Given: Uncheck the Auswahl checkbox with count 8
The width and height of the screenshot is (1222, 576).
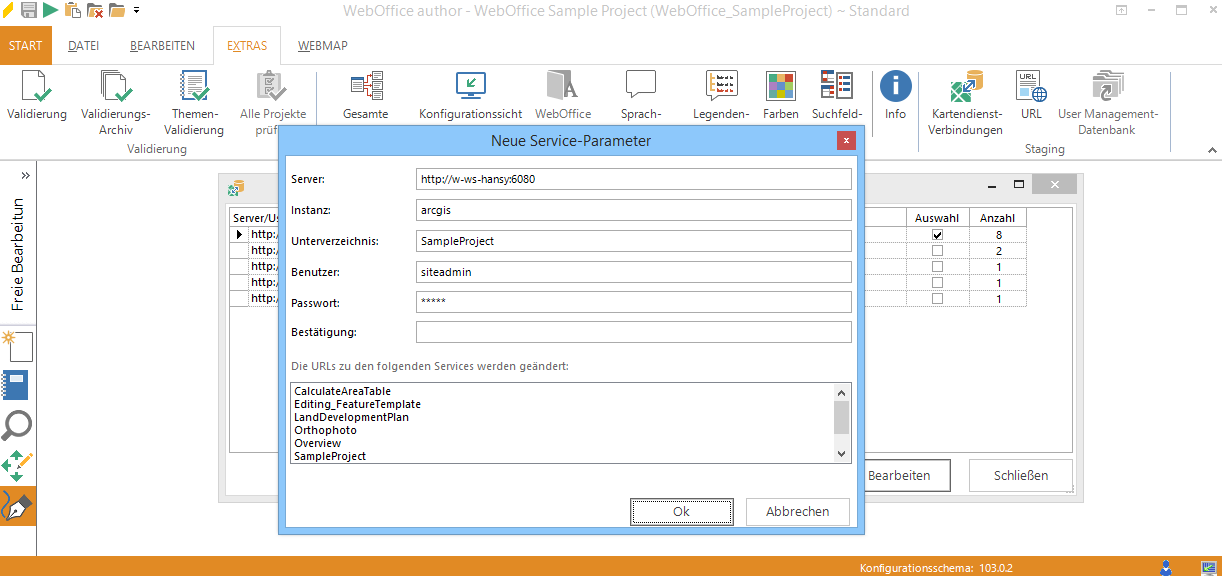Looking at the screenshot, I should coord(937,235).
